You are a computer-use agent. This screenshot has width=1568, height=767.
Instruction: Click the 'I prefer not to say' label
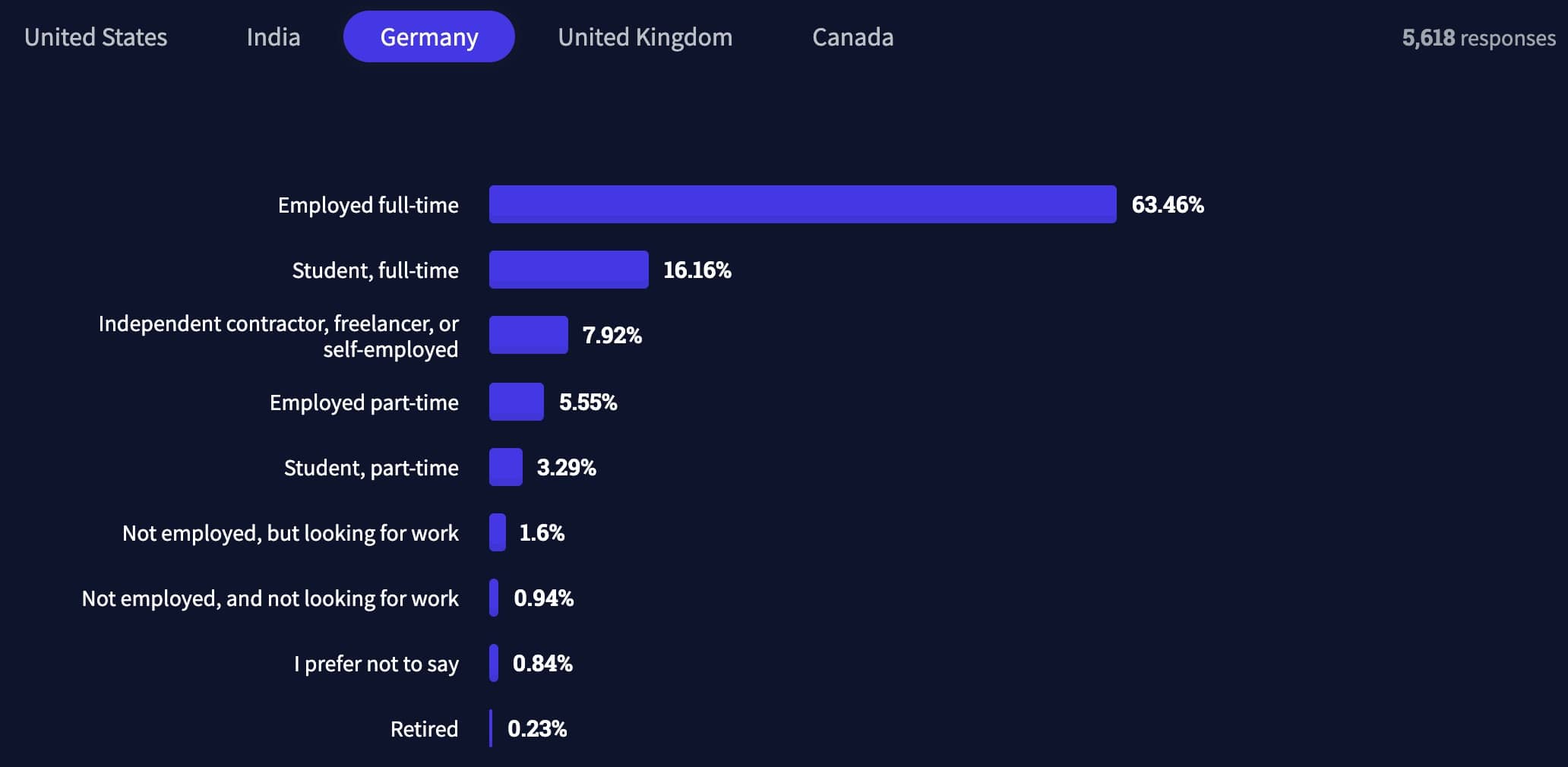point(376,664)
